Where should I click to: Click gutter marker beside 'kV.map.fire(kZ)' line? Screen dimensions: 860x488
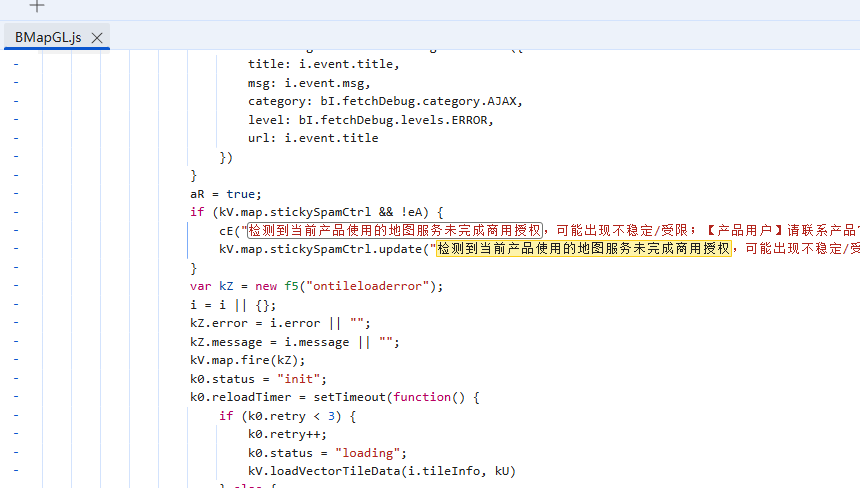(15, 360)
